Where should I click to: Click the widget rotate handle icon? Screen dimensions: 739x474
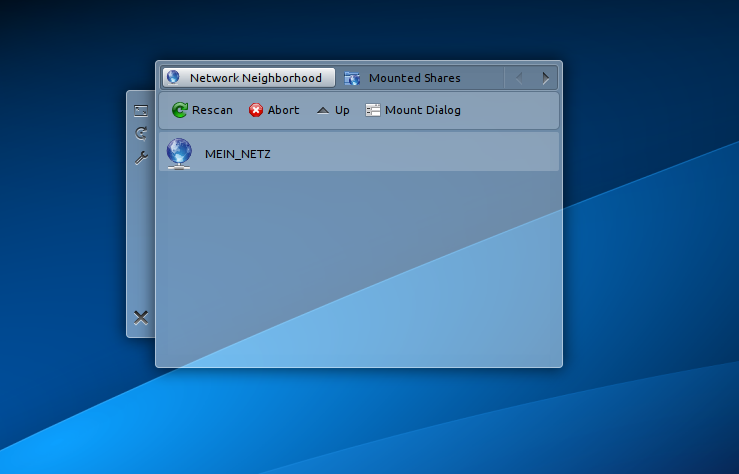[x=141, y=134]
